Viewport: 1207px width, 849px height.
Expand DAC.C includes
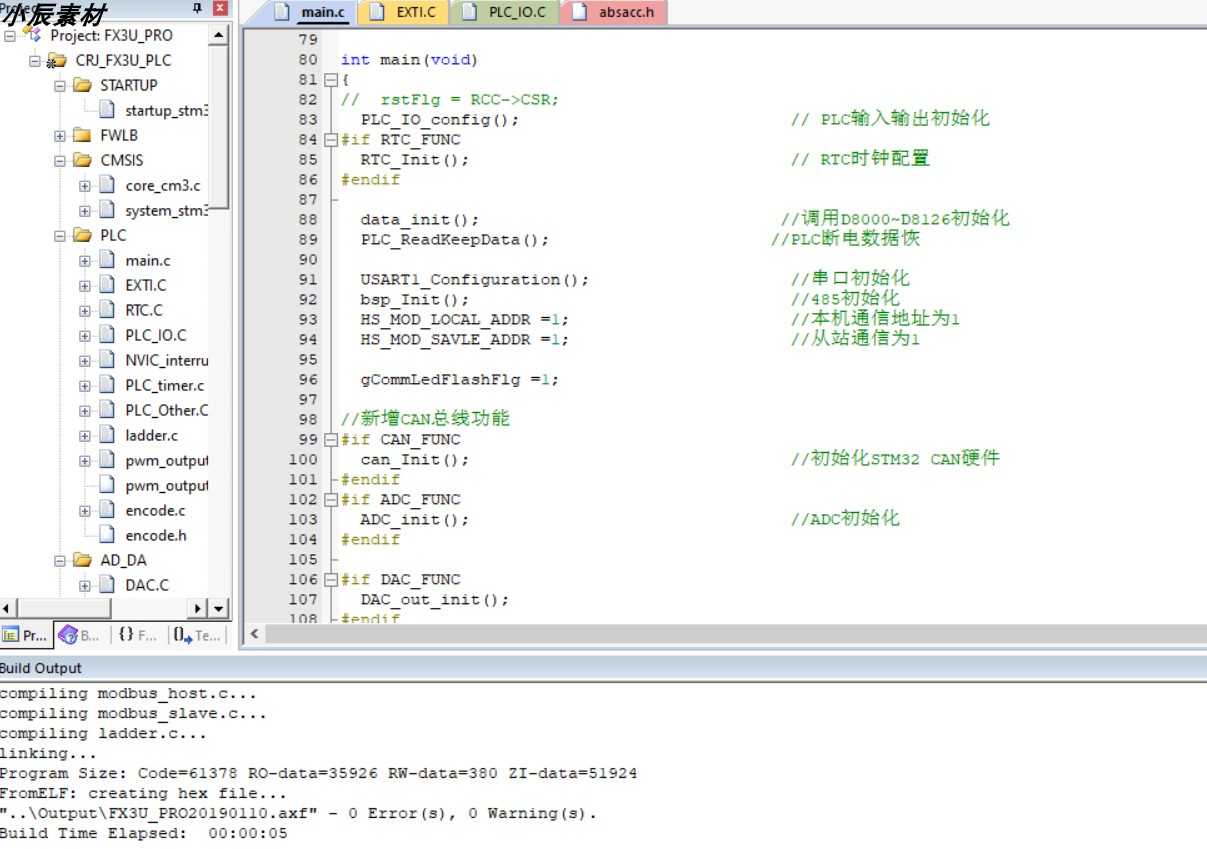(85, 585)
